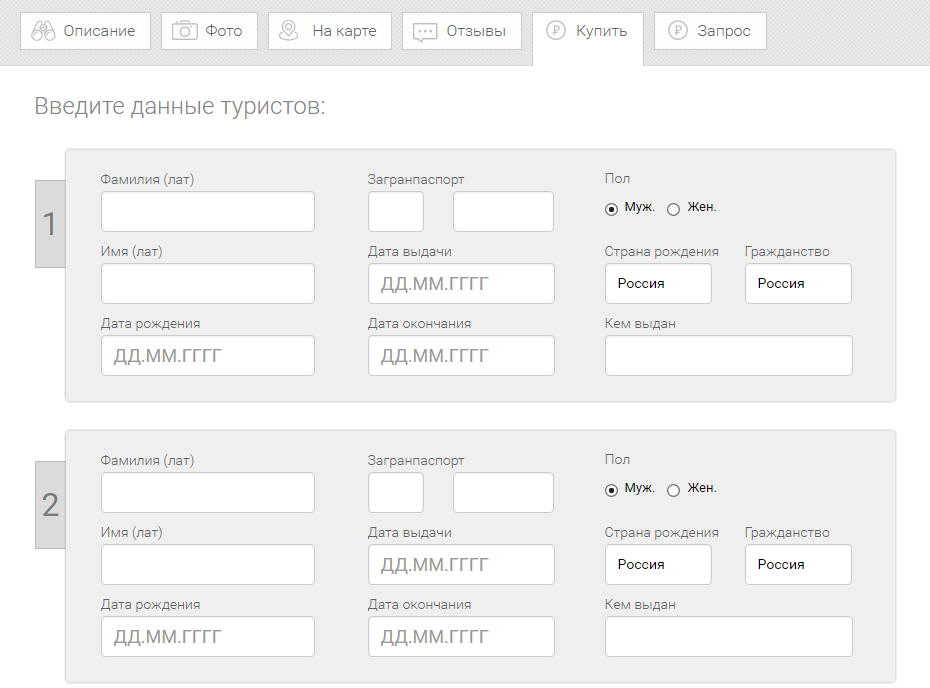Click Дата выдачи field of tourist 1

coord(461,284)
